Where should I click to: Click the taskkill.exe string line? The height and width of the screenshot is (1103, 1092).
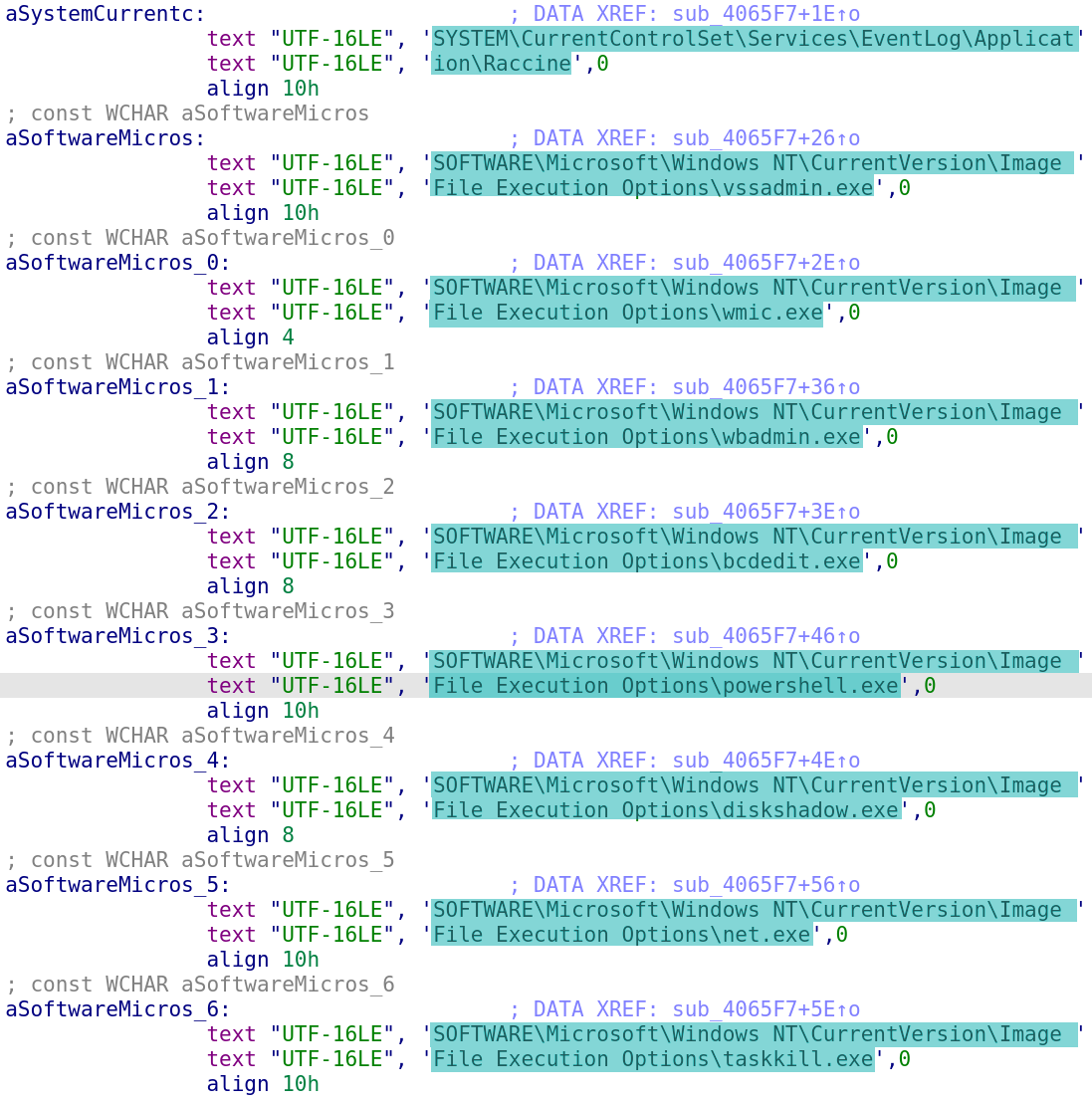[652, 1059]
